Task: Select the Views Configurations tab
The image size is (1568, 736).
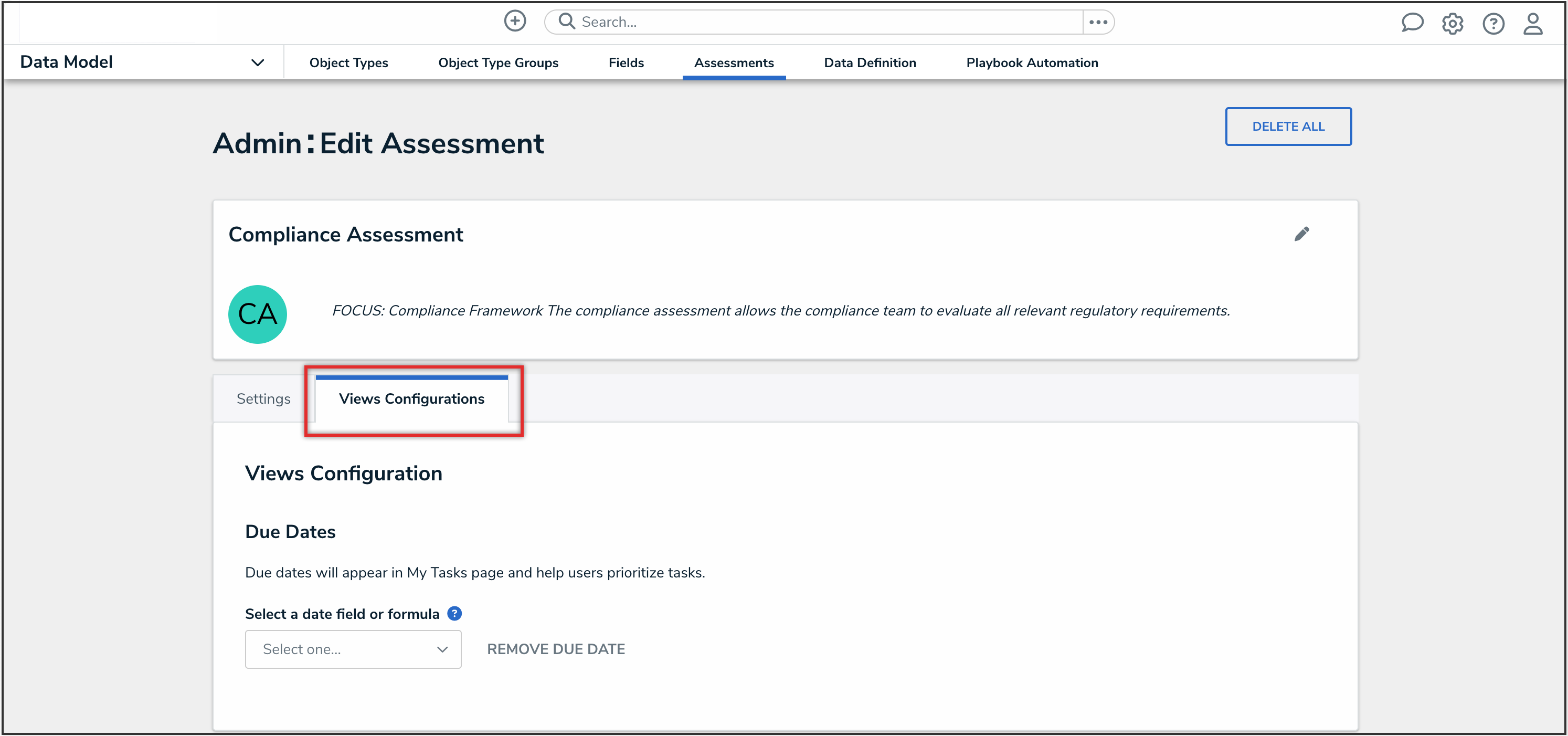Action: point(411,399)
